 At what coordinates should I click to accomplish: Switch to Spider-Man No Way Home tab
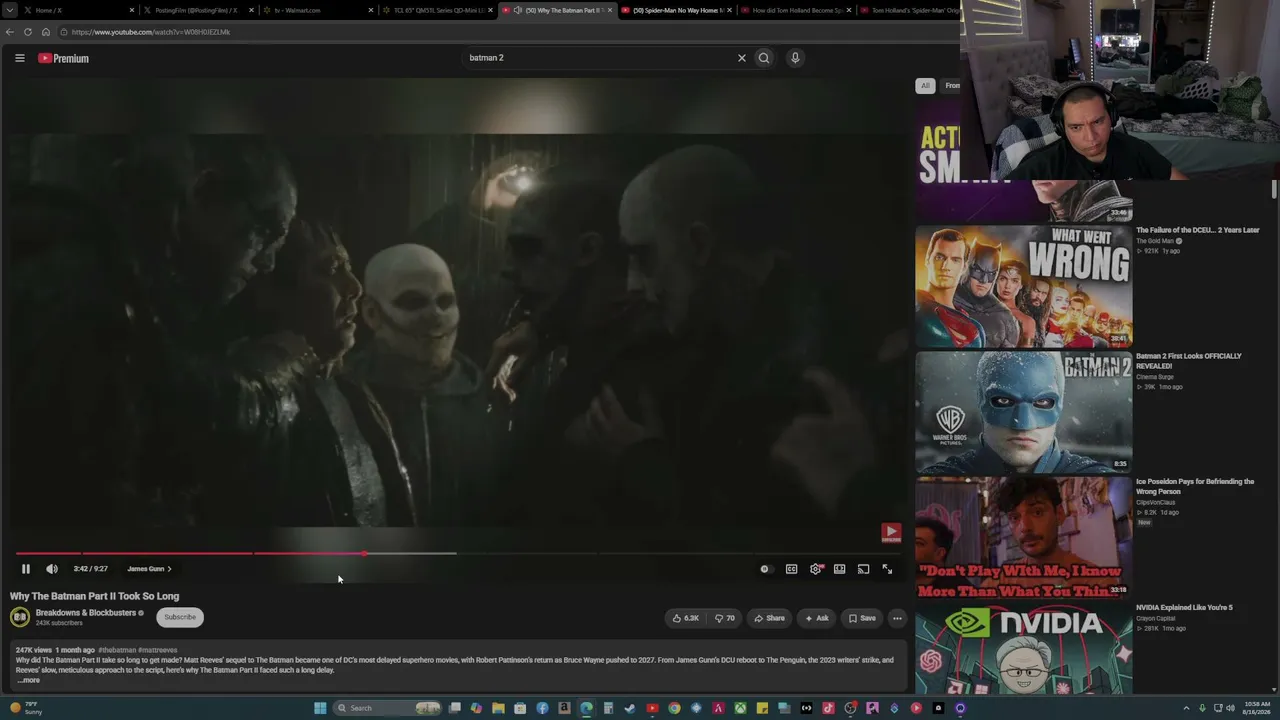click(678, 10)
